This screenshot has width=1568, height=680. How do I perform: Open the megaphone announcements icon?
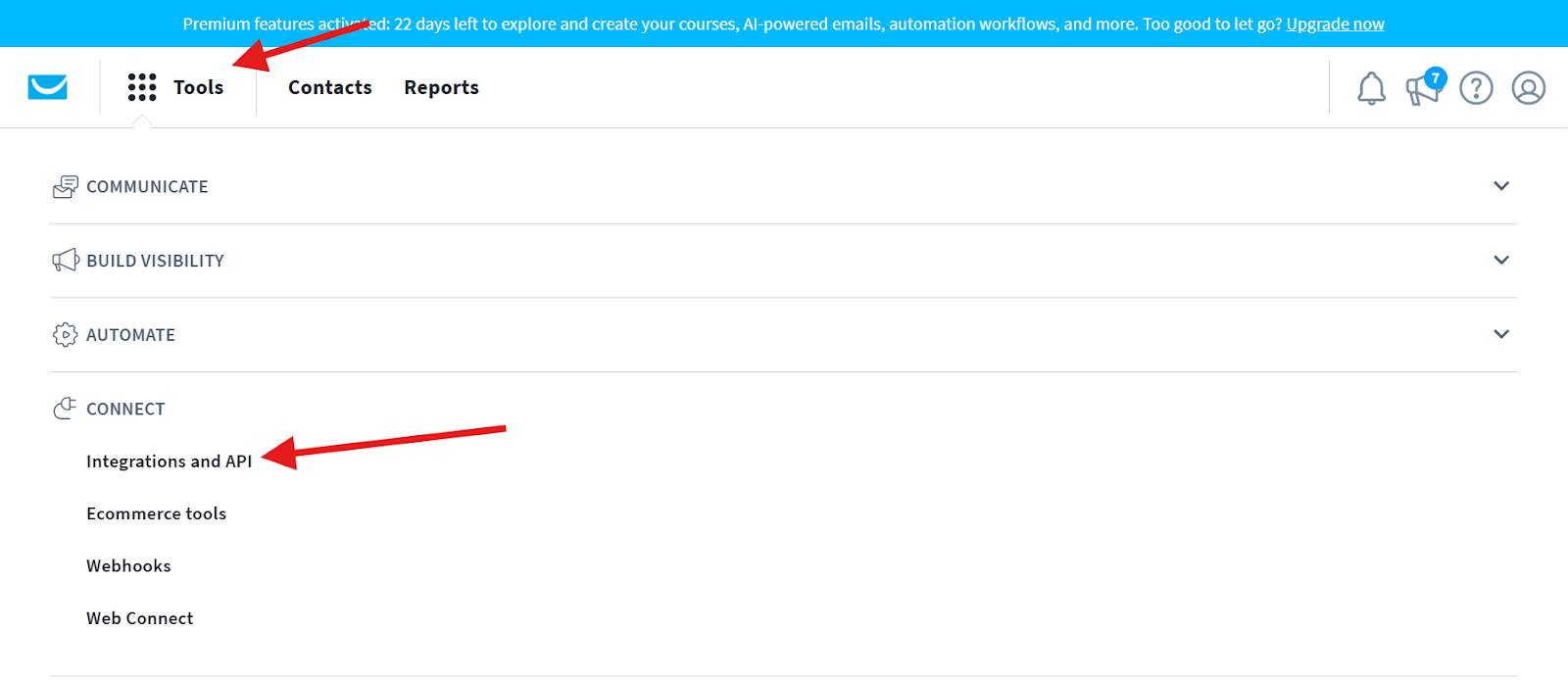(1424, 86)
